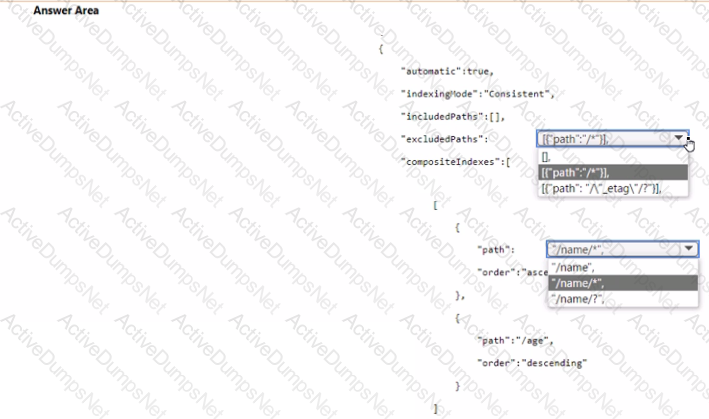Screen dimensions: 709x419
Task: Open the composite index path dropdown arrow
Action: click(689, 249)
